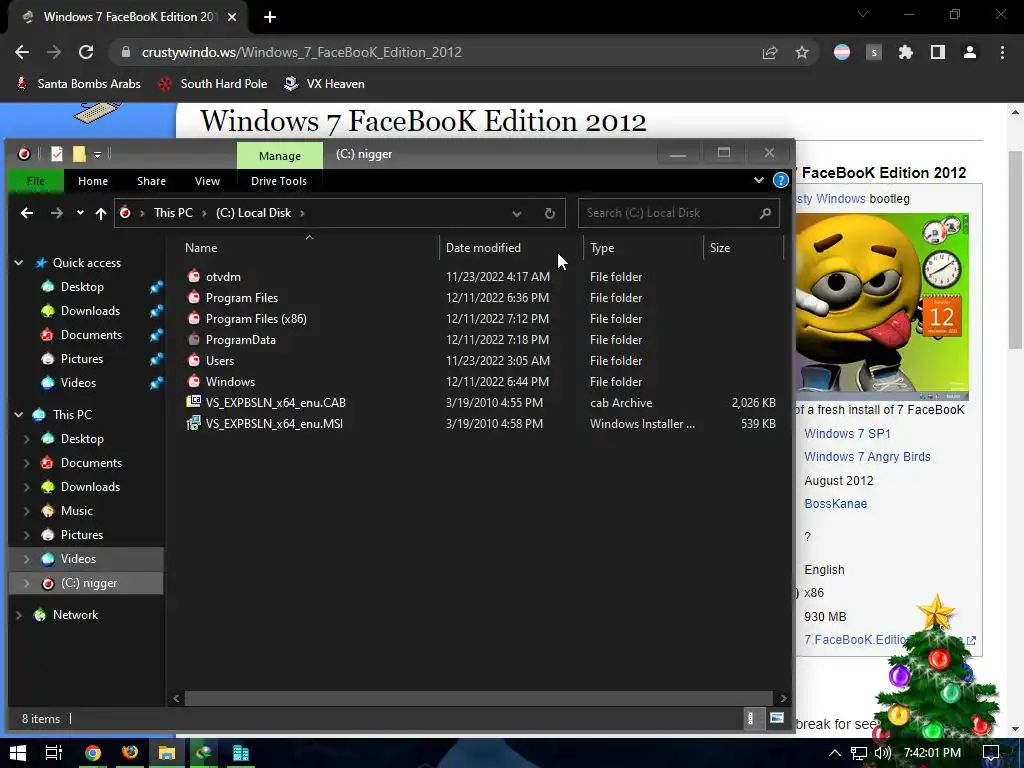Expand the Network node in the navigation pane

(x=19, y=615)
